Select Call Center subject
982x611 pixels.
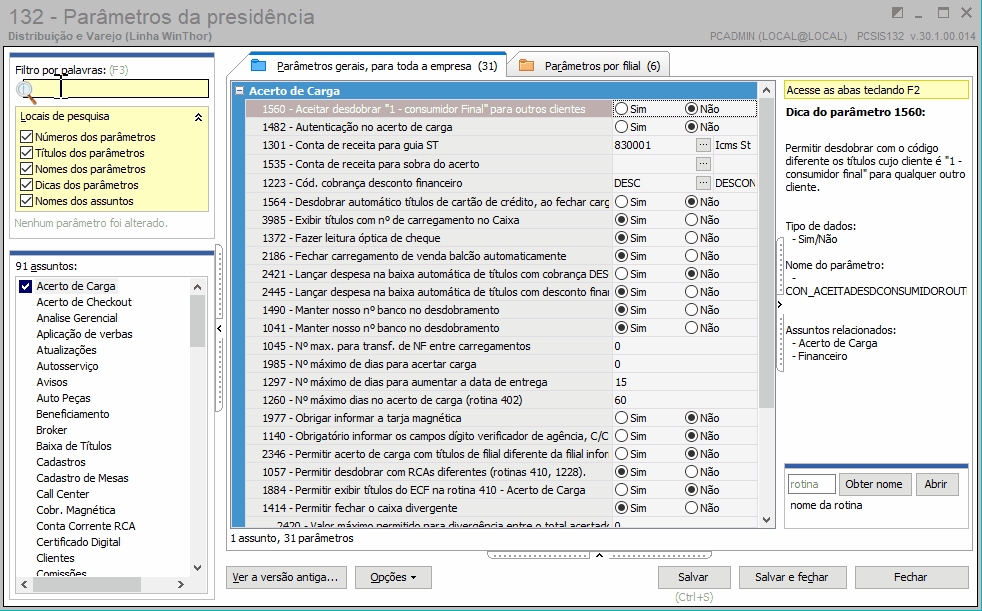63,494
